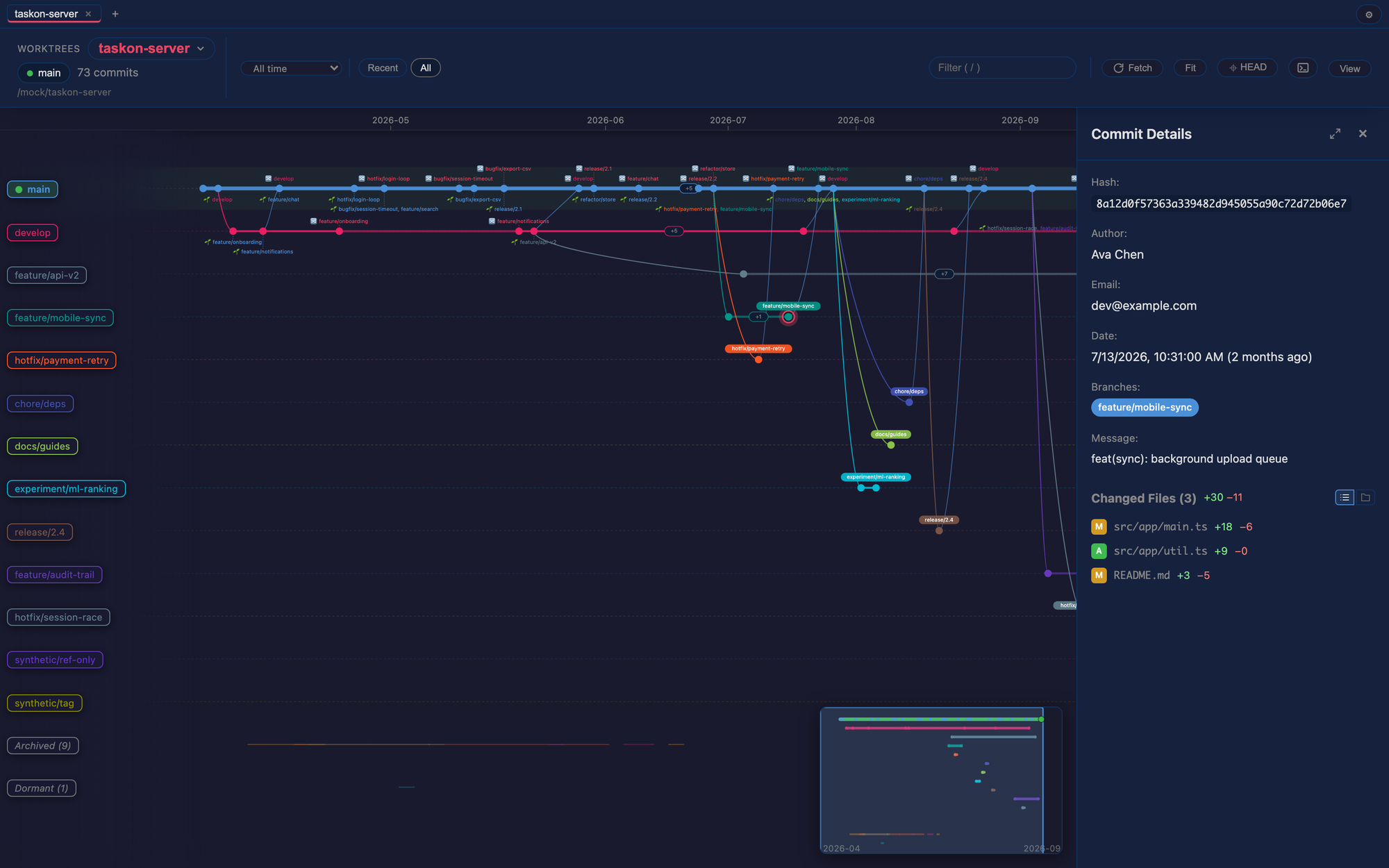Select the hotfix/payment-retry commit node

(758, 360)
